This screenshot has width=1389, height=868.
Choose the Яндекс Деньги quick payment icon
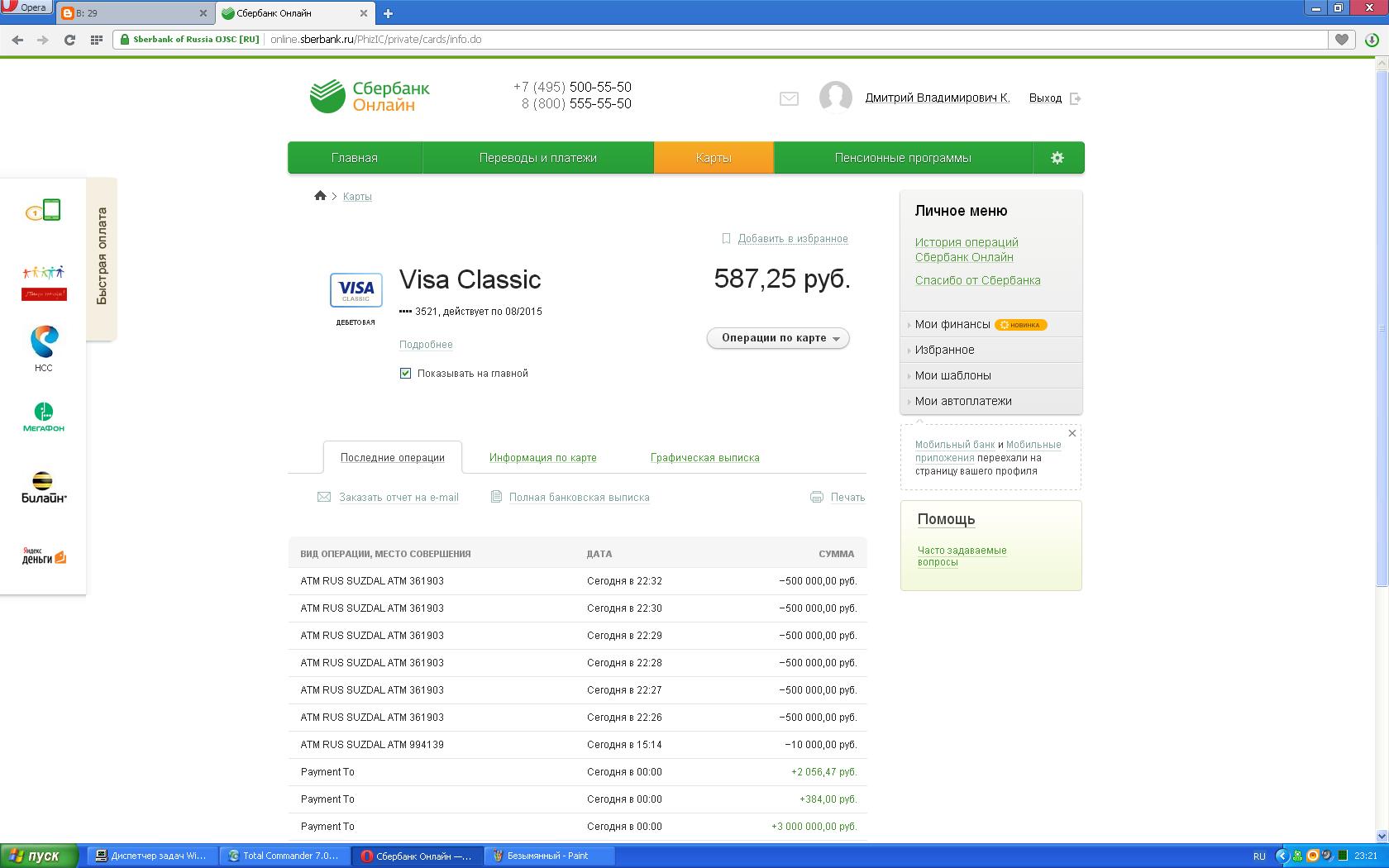click(44, 556)
